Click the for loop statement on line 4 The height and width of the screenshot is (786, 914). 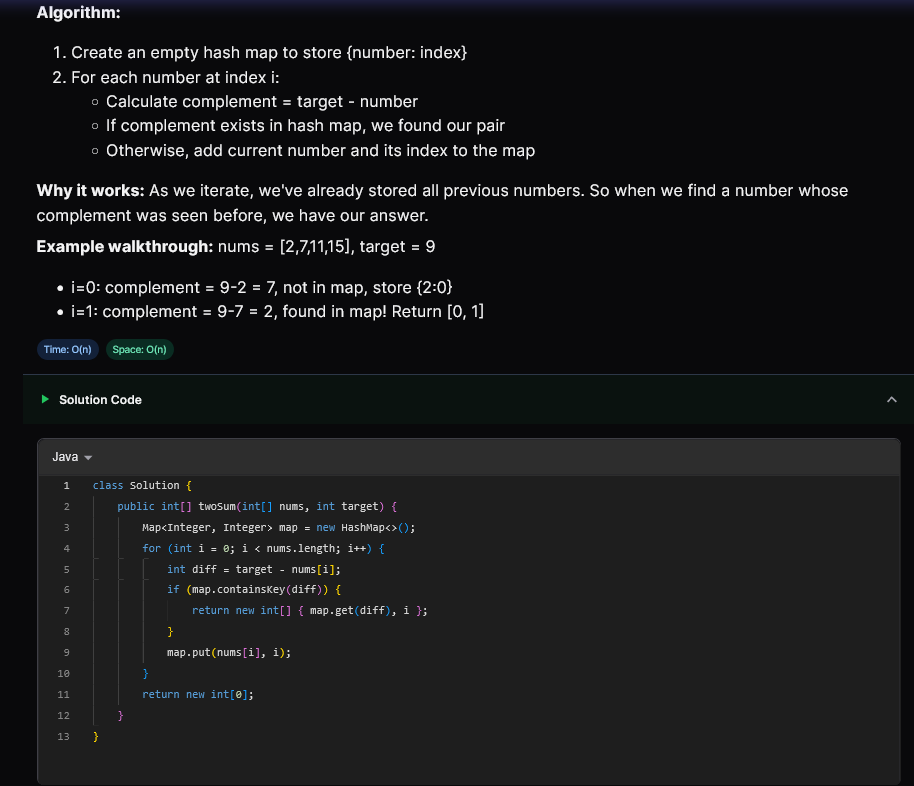tap(263, 549)
